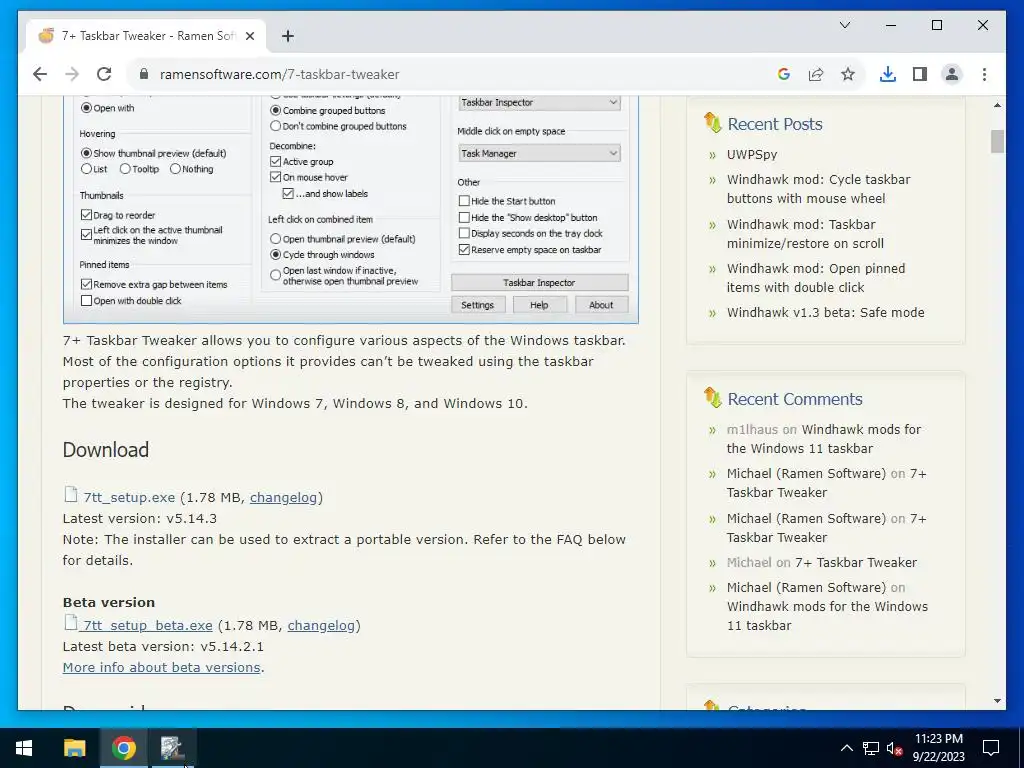Toggle Active group checkbox
The width and height of the screenshot is (1024, 768).
[x=276, y=161]
